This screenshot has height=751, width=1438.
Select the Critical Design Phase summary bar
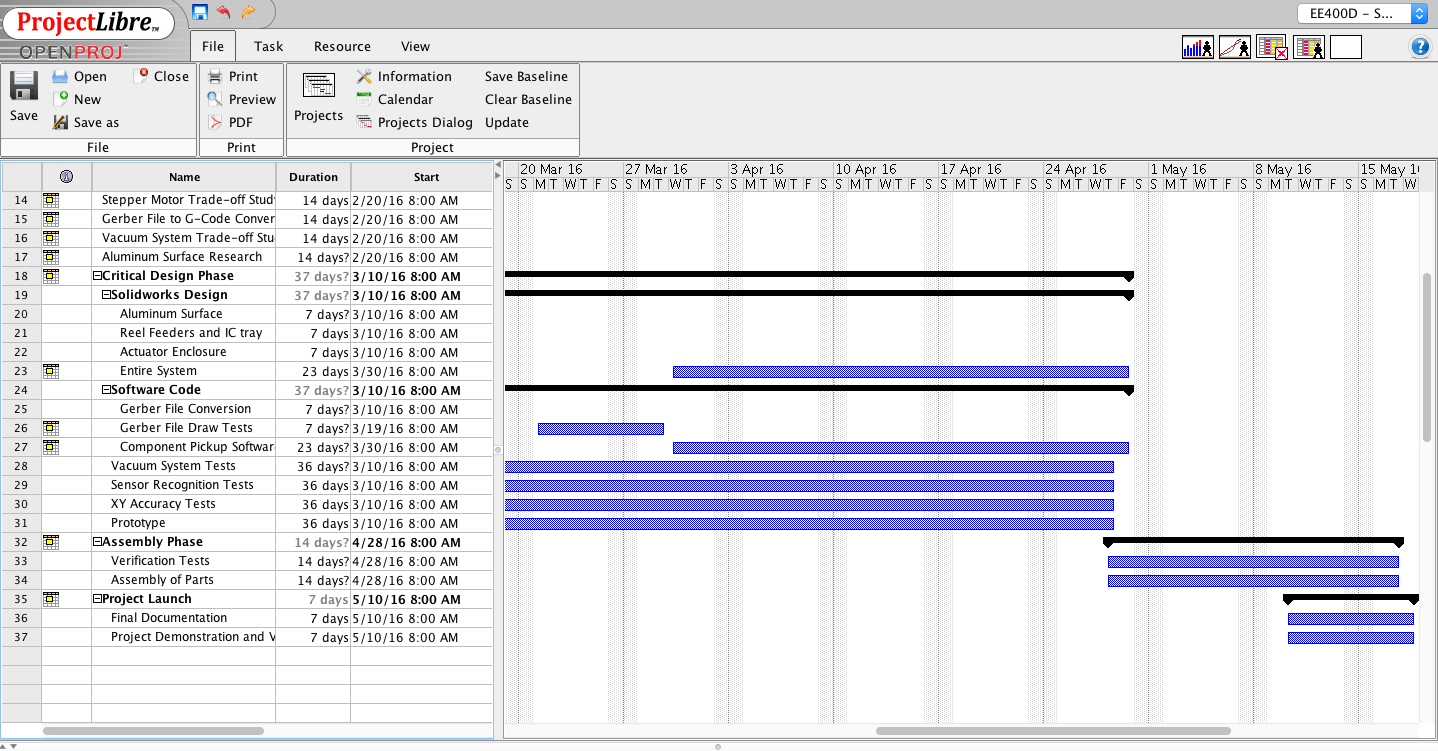[819, 275]
